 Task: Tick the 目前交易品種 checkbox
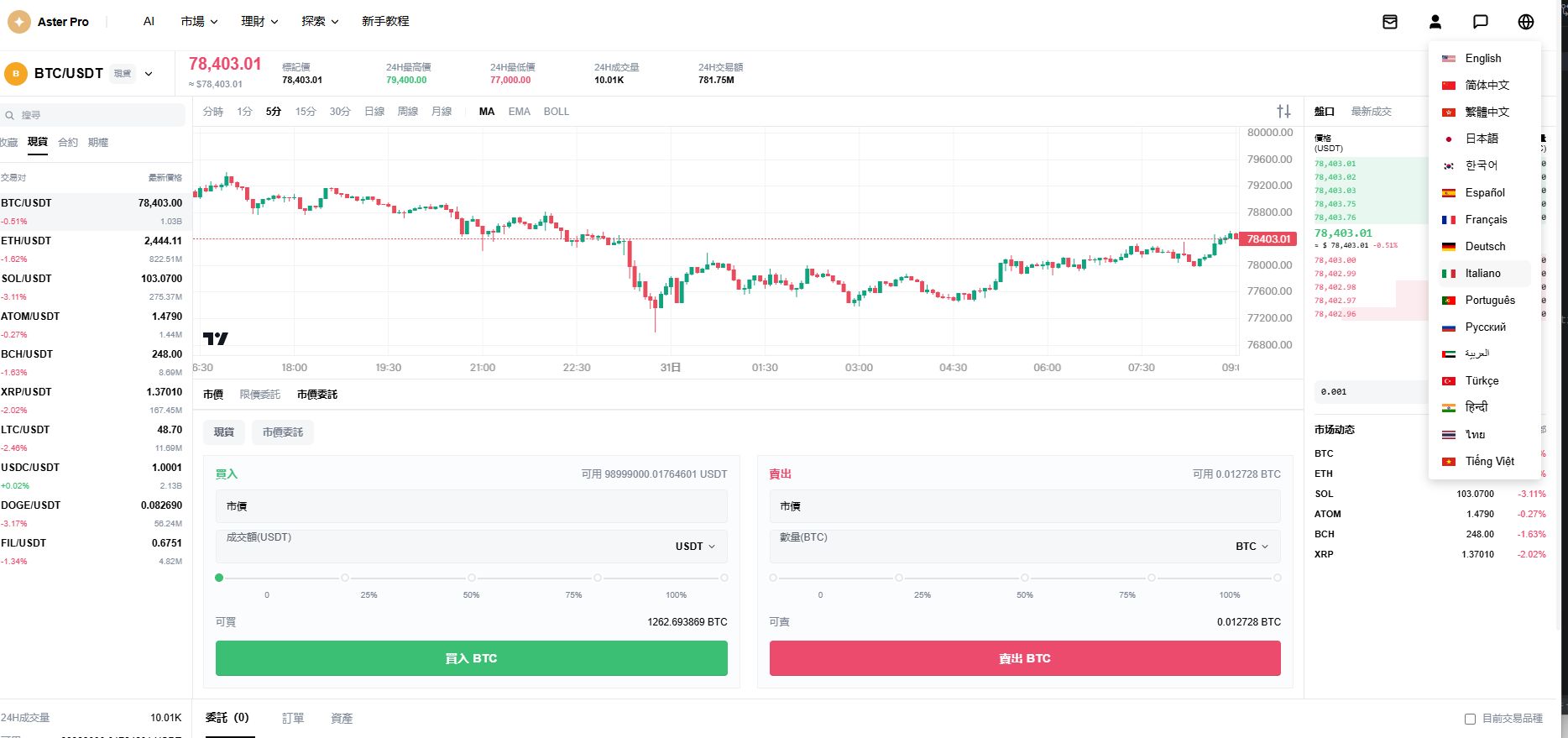(x=1470, y=719)
